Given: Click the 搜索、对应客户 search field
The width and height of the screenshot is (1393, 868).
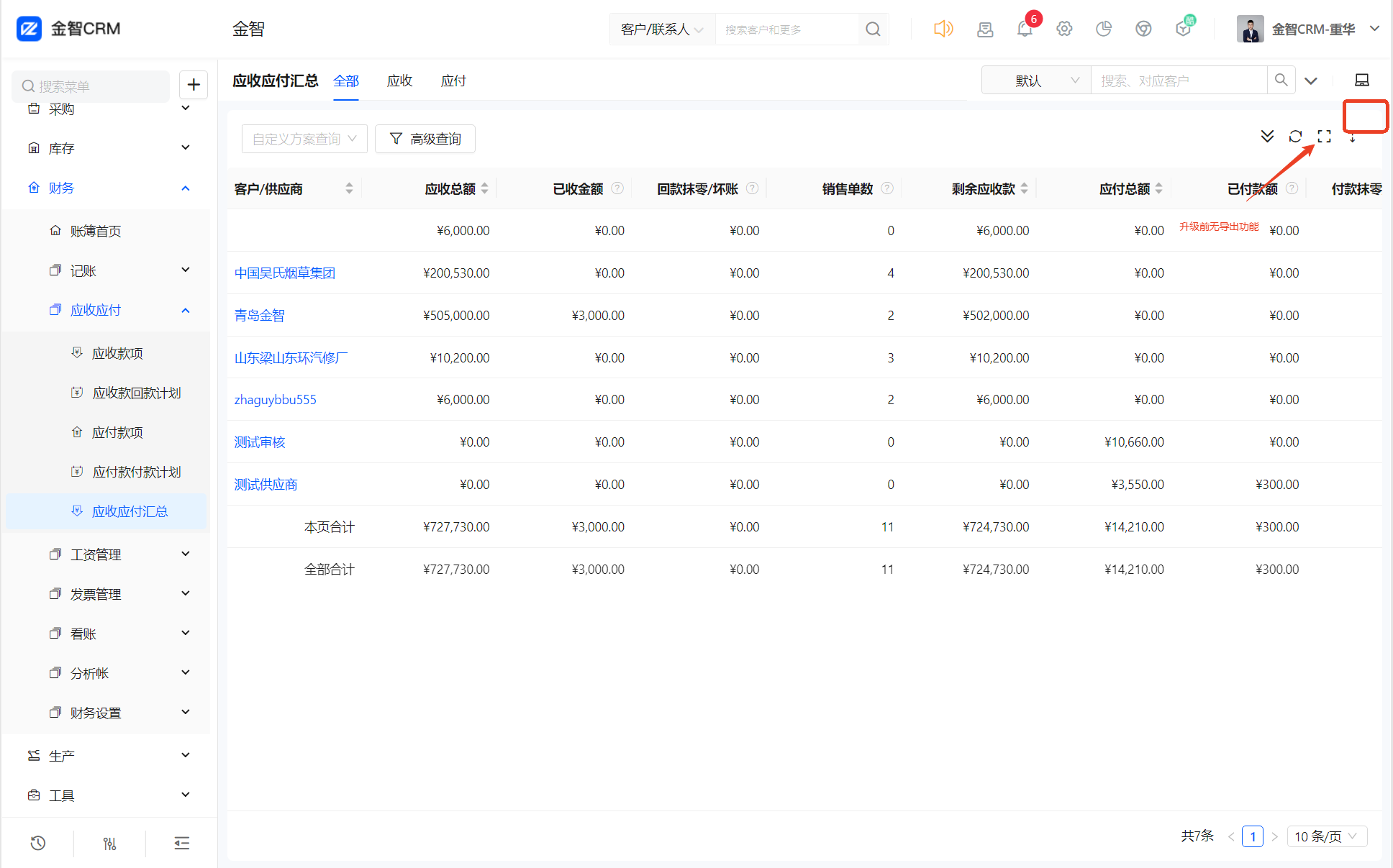Looking at the screenshot, I should click(x=1179, y=80).
